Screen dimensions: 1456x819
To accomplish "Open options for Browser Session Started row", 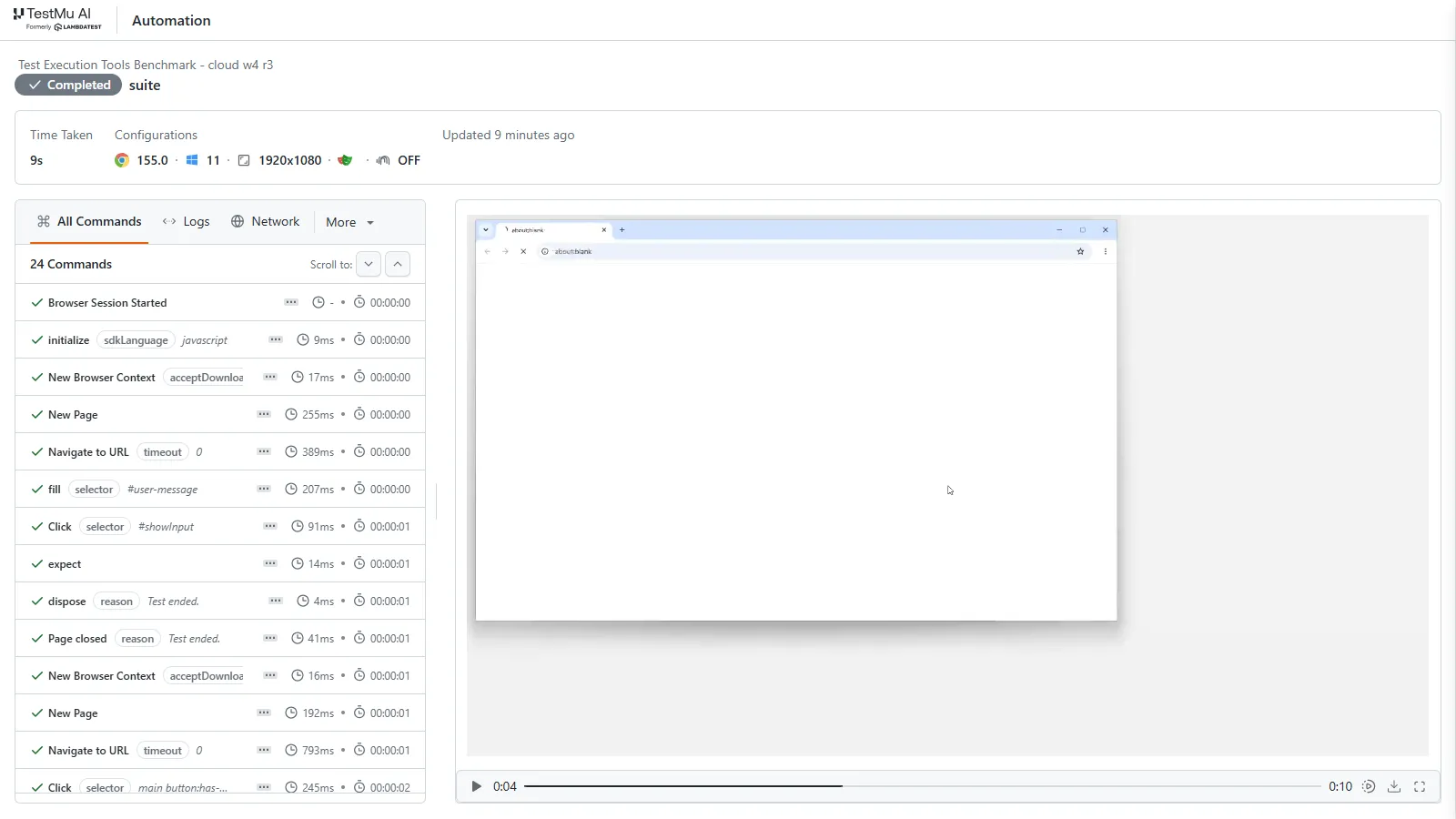I will [291, 302].
